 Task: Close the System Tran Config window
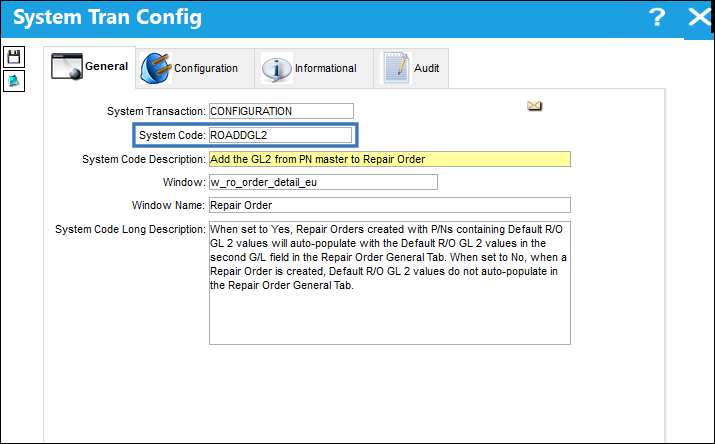[x=699, y=17]
